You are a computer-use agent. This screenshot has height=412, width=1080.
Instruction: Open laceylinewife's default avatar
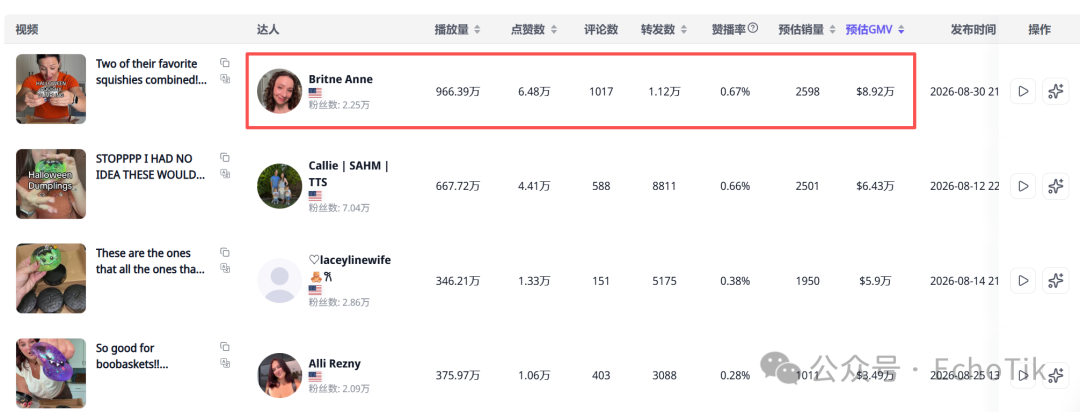coord(280,280)
